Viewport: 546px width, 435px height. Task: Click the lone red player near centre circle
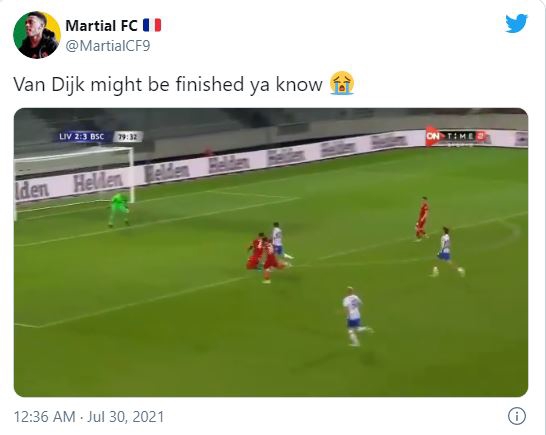pyautogui.click(x=422, y=219)
